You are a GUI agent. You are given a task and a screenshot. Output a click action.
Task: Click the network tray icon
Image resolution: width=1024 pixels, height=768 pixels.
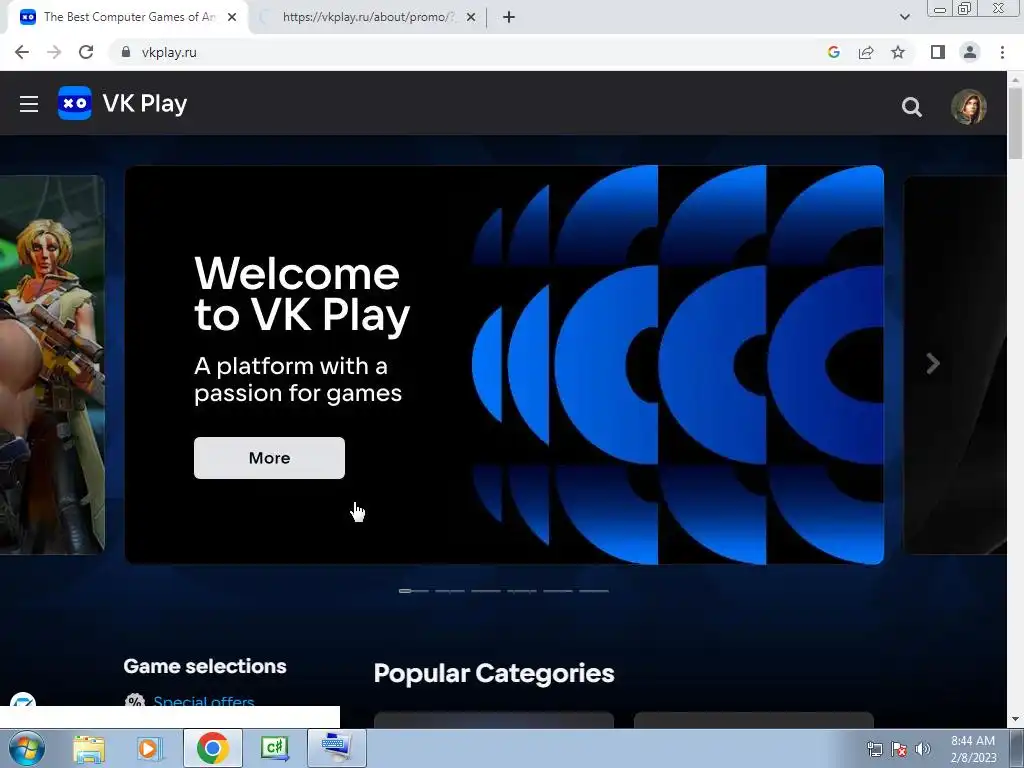pos(874,749)
